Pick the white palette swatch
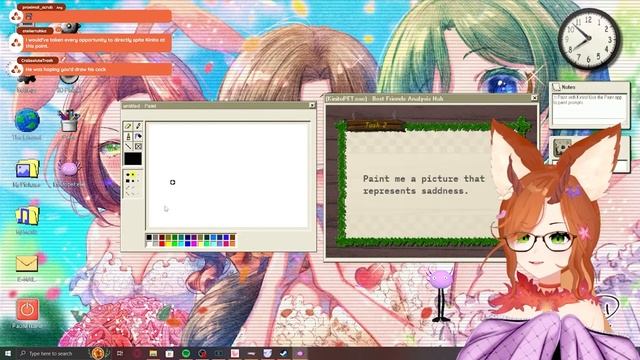640x360 pixels. [x=149, y=244]
